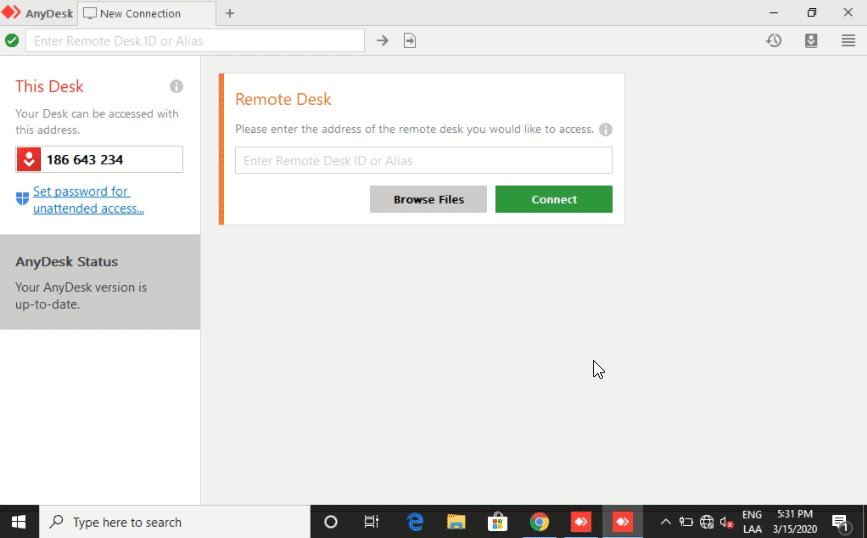This screenshot has width=867, height=538.
Task: Open Set password for unattended access link
Action: (x=88, y=200)
